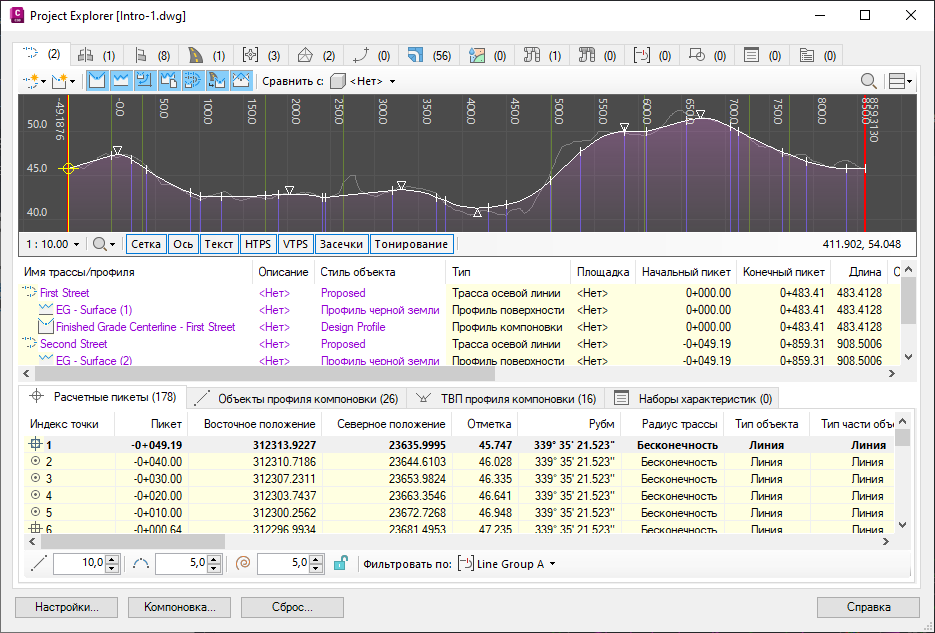Click the line interval input field 10,0

[x=79, y=563]
